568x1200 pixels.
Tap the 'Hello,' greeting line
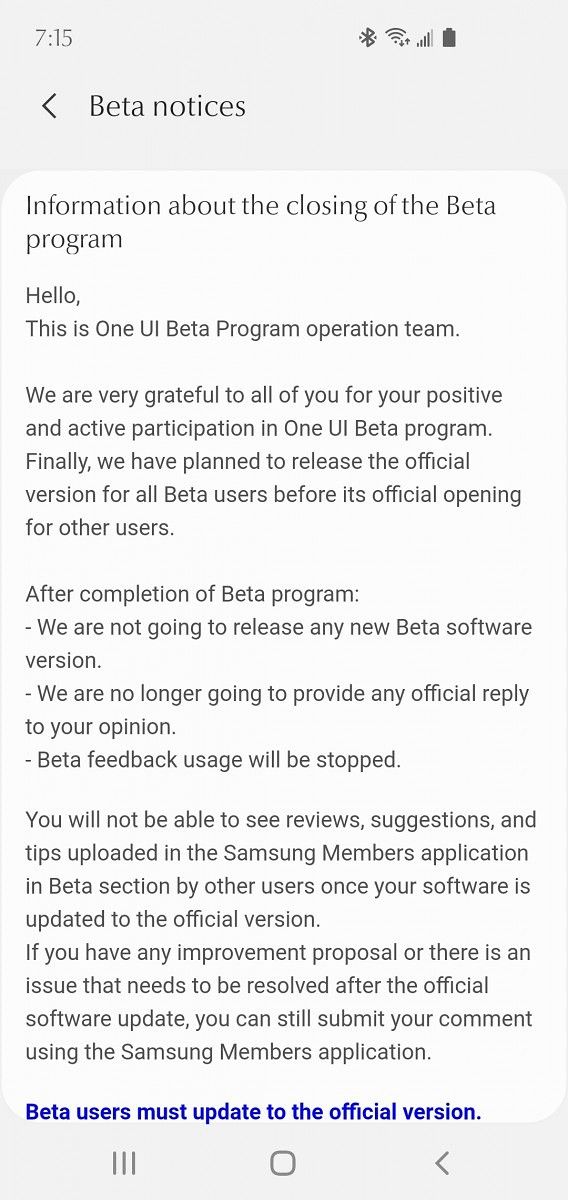click(x=53, y=296)
